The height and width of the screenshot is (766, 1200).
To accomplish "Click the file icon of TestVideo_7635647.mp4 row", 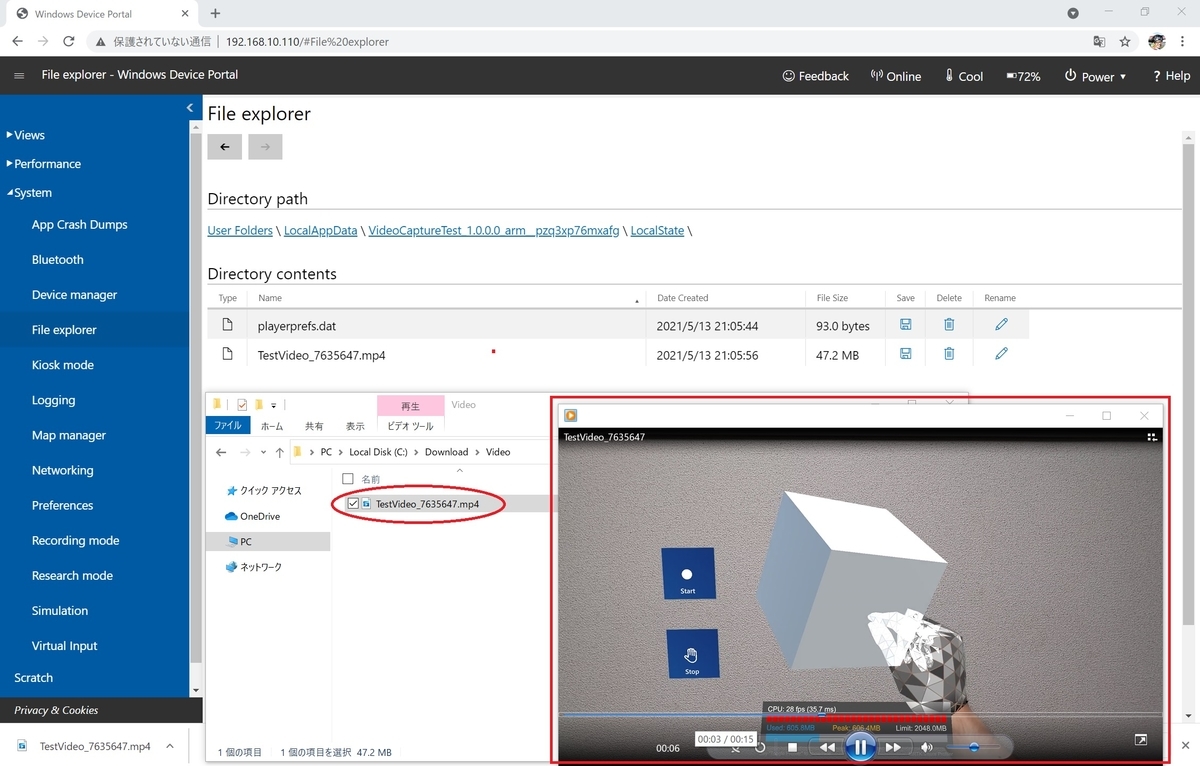I will coord(227,354).
